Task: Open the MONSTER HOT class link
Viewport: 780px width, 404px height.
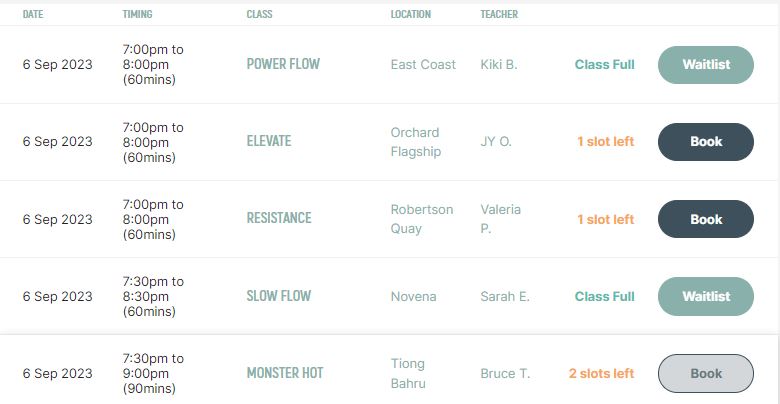Action: pos(285,373)
